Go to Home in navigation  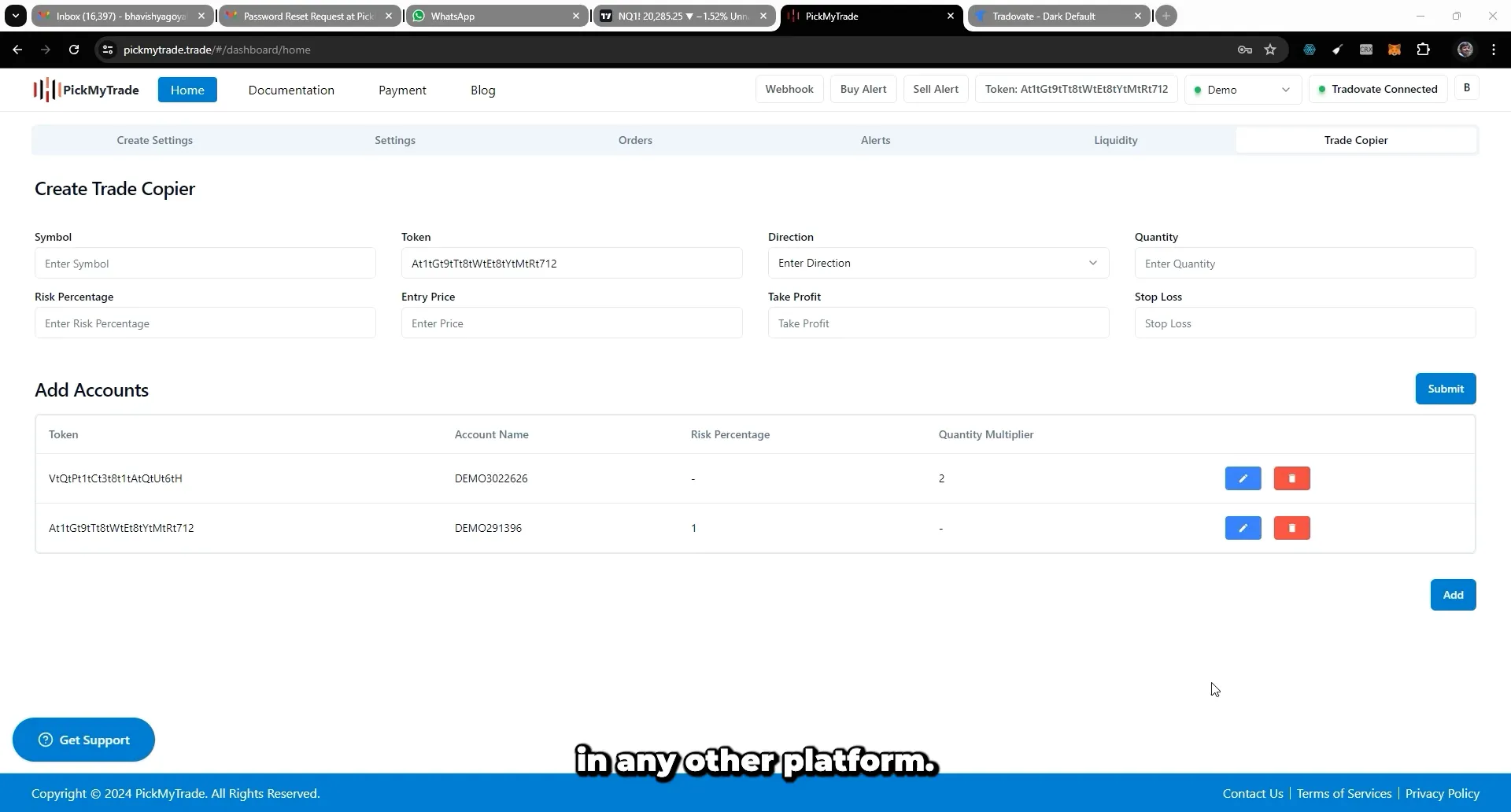pos(187,90)
